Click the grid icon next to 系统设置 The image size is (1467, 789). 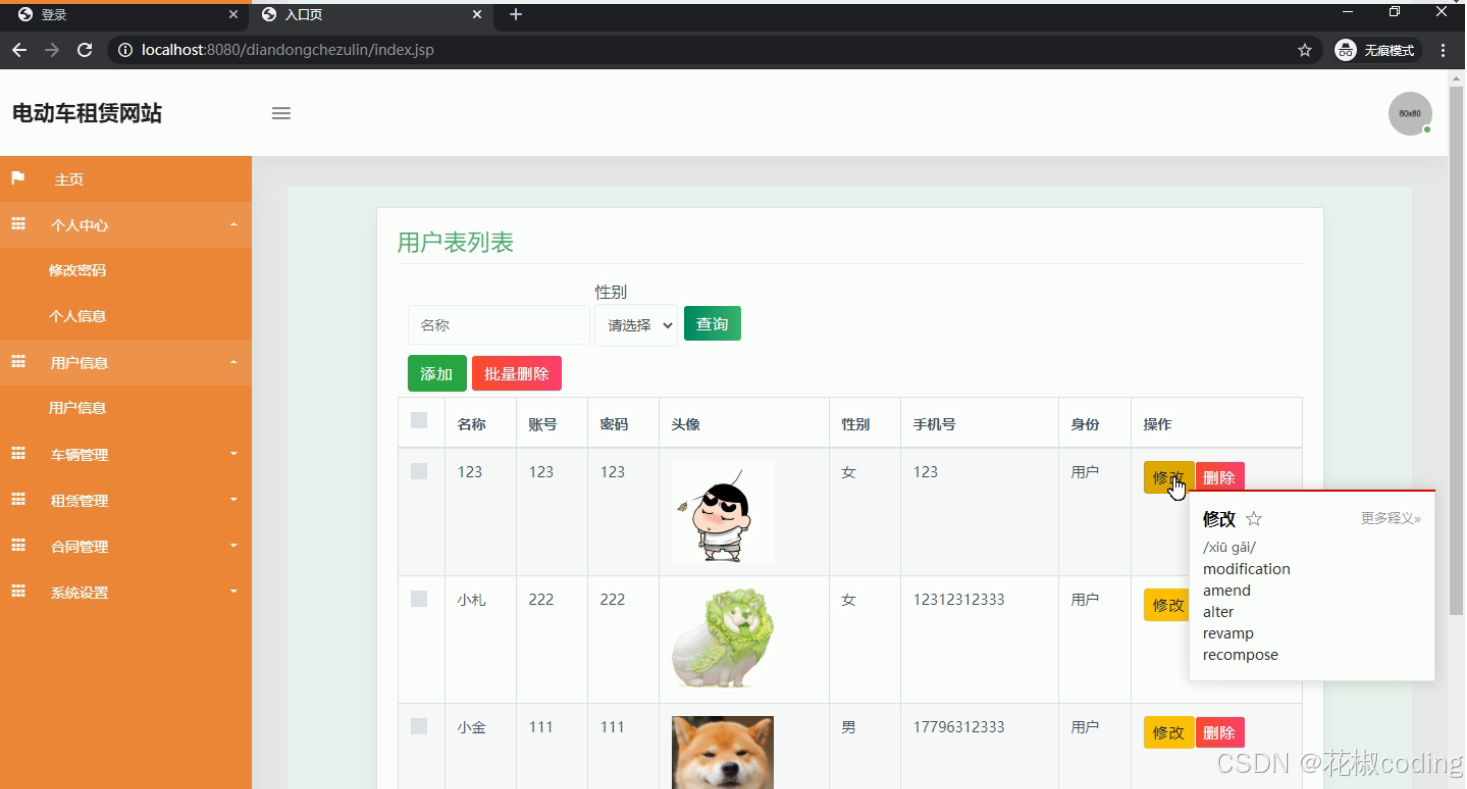(18, 591)
